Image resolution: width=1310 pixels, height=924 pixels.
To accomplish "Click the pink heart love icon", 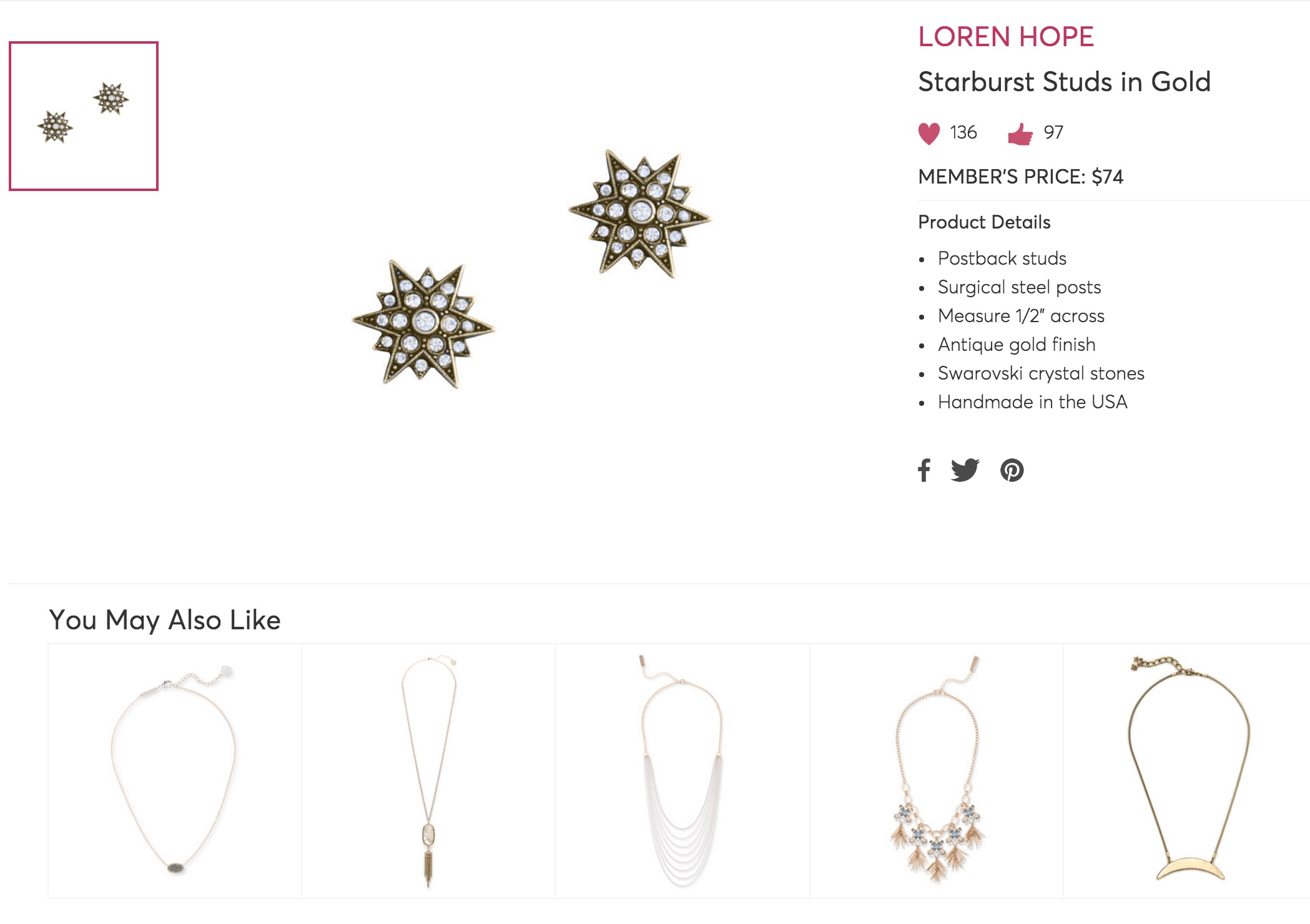I will [928, 134].
